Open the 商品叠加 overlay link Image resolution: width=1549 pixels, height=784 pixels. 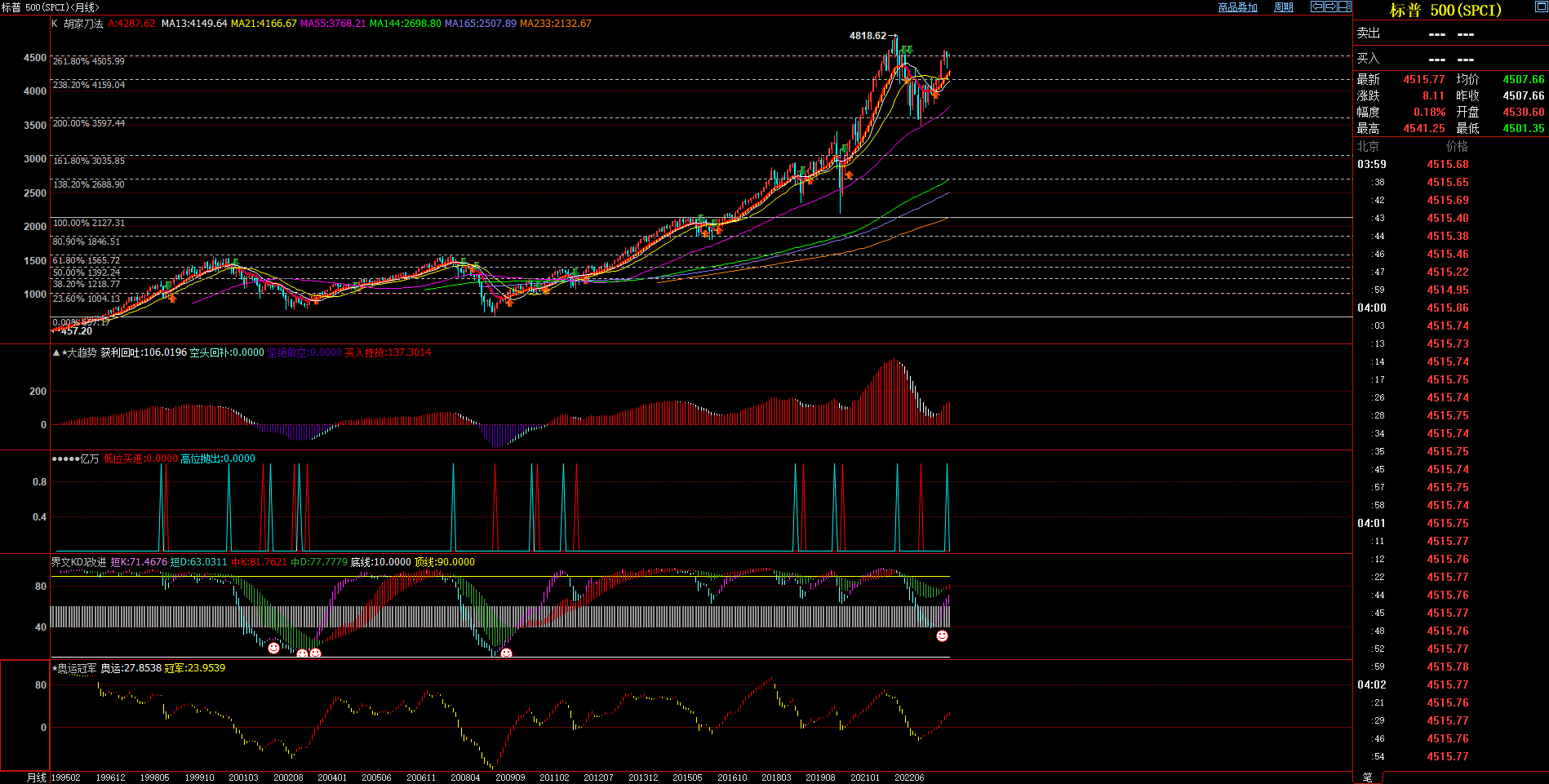(x=1237, y=7)
